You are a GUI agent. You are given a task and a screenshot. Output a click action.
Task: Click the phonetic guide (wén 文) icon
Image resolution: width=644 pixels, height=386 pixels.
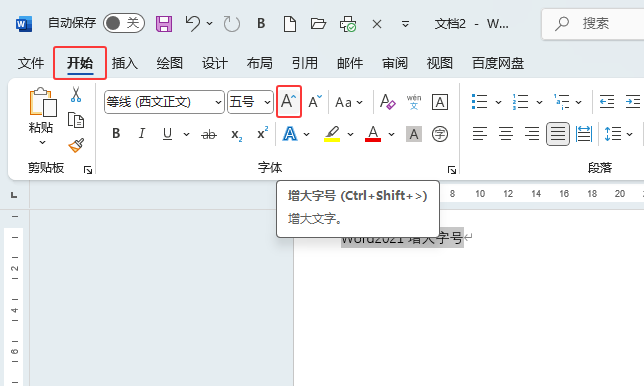click(414, 102)
